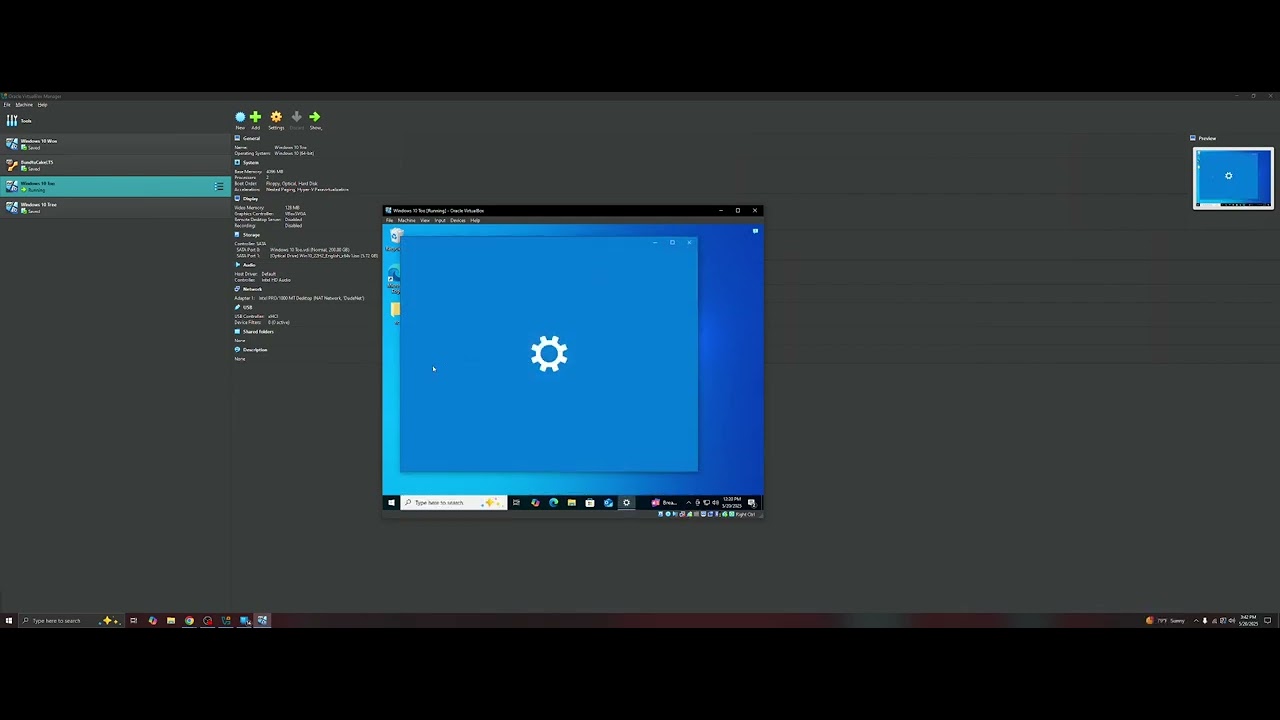Show hidden icons in host system tray
This screenshot has height=720, width=1280.
click(1196, 621)
